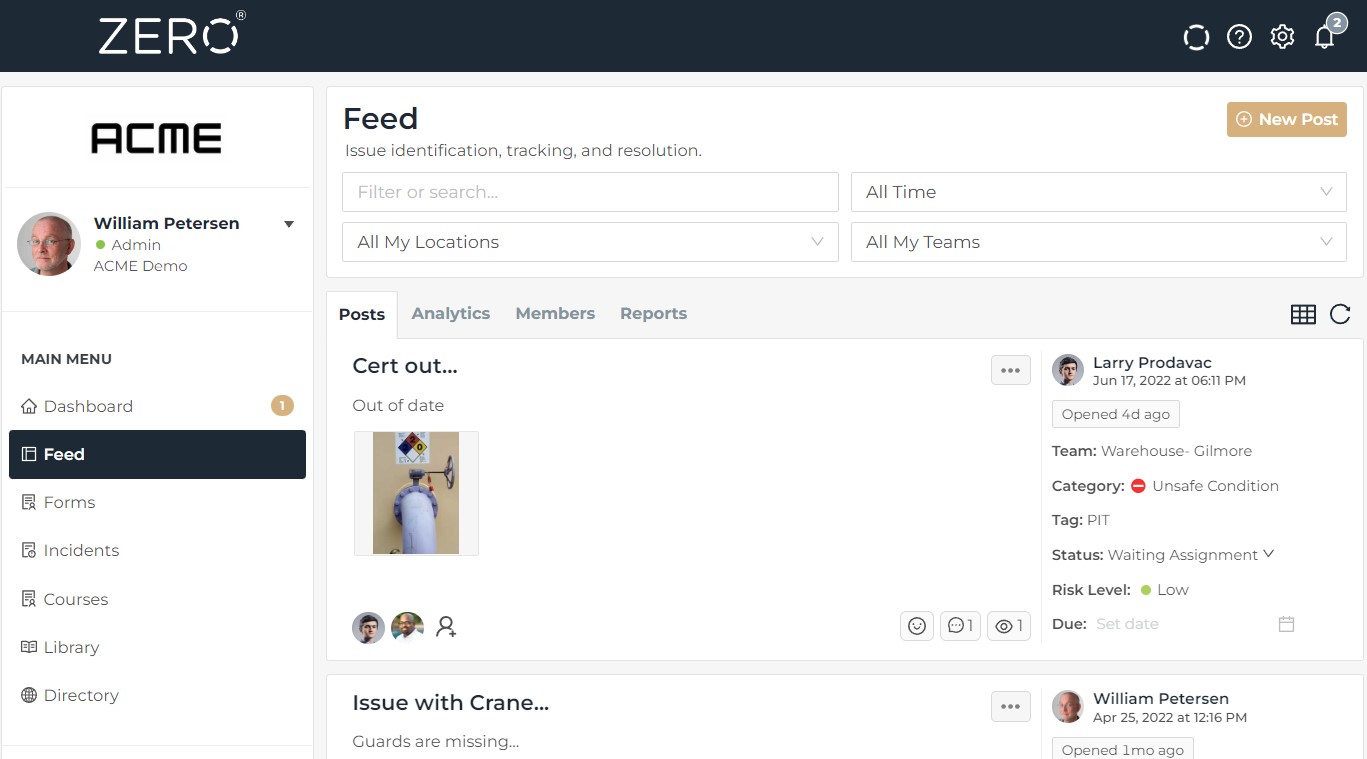Click the New Post button
1367x759 pixels.
pyautogui.click(x=1286, y=119)
